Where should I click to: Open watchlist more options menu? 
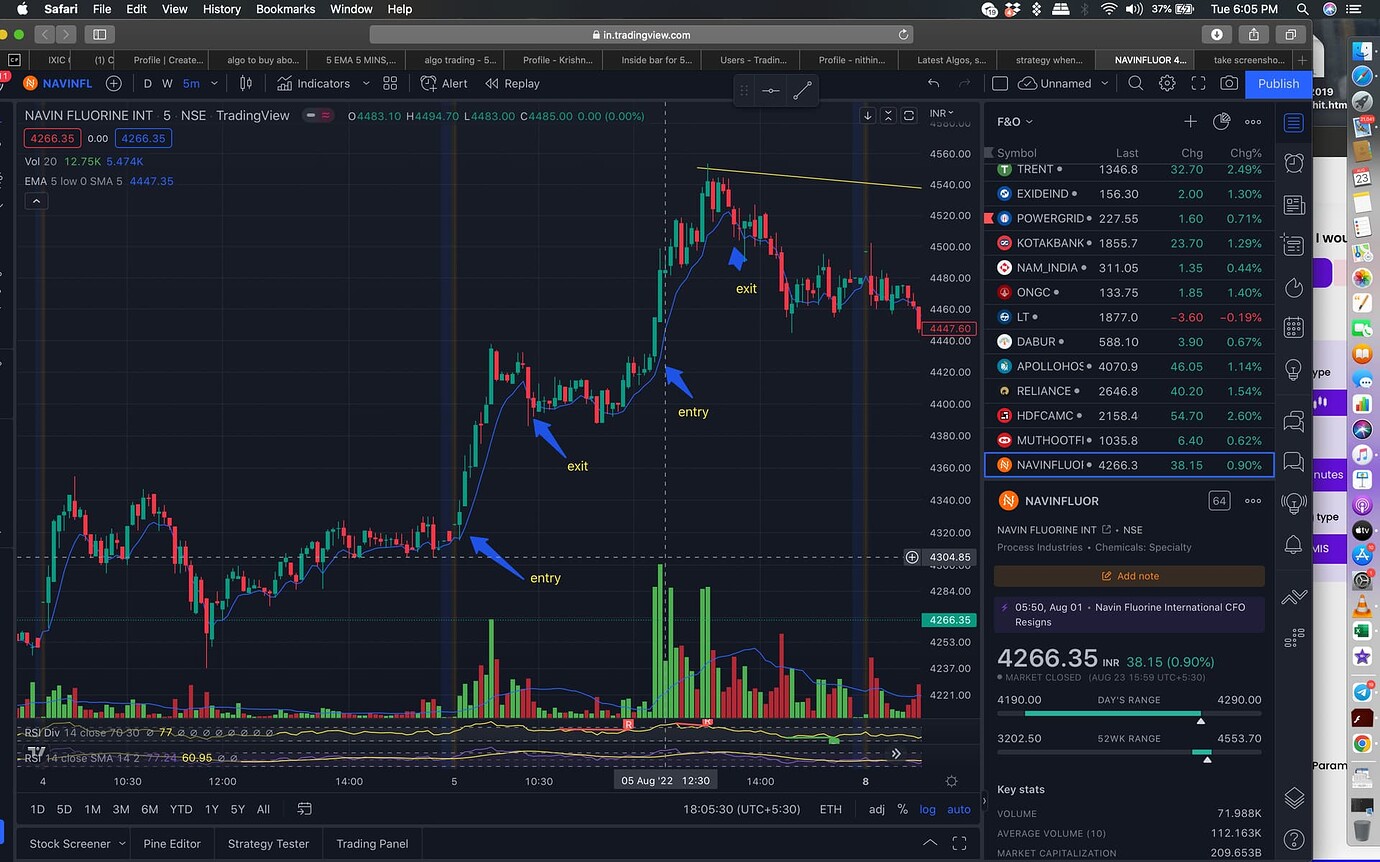(x=1253, y=122)
